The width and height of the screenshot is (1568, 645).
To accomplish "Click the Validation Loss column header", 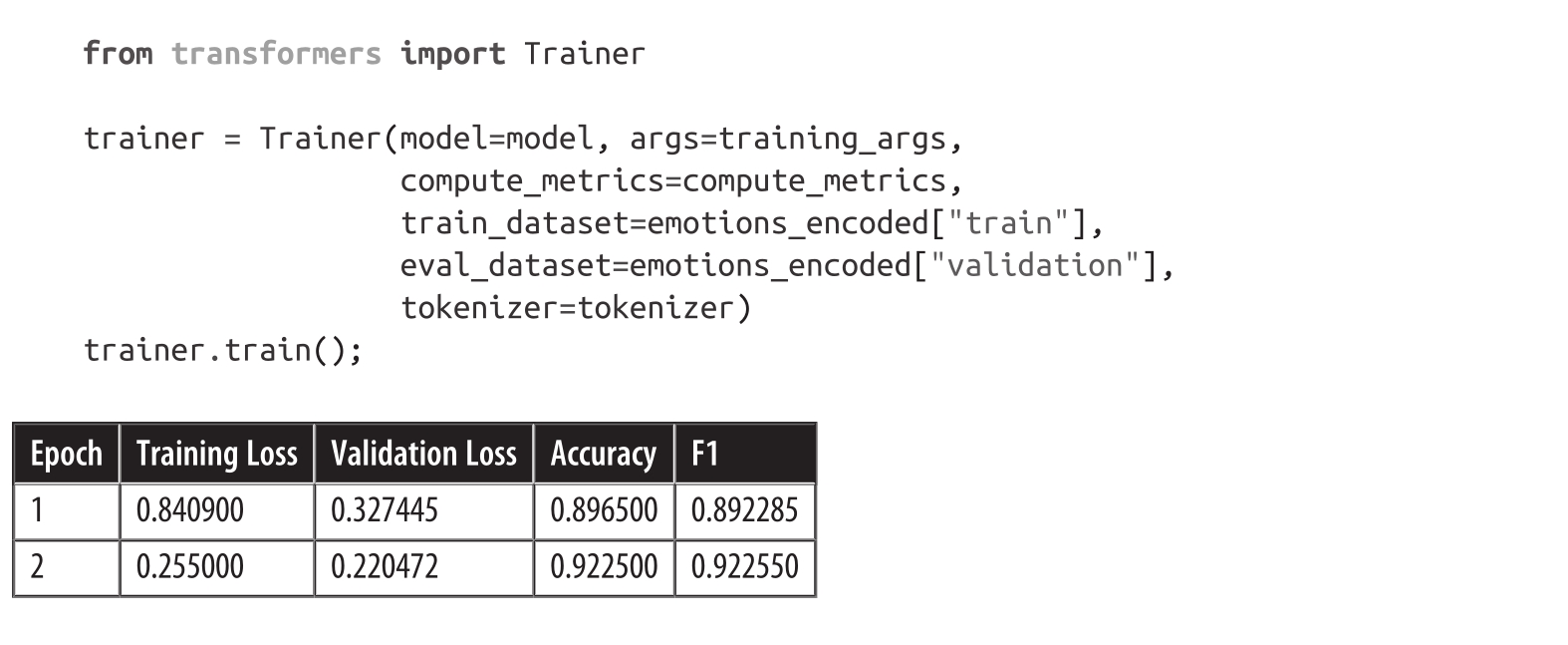I will point(423,454).
